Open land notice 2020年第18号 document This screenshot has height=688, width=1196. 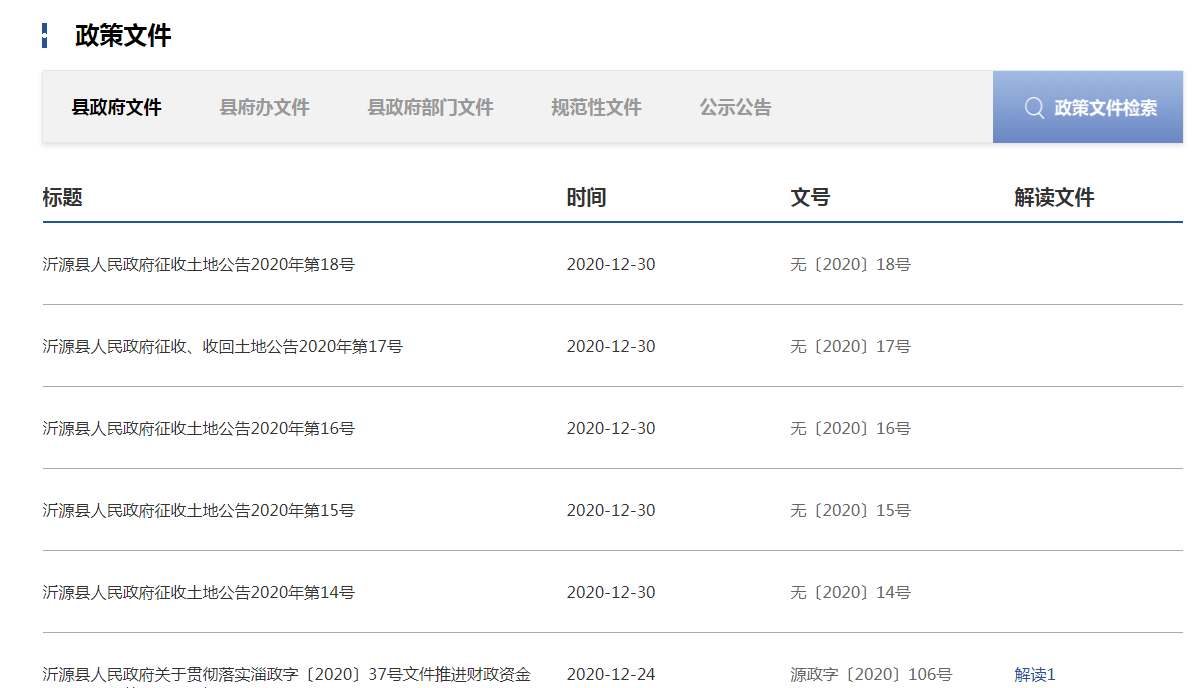pos(198,265)
